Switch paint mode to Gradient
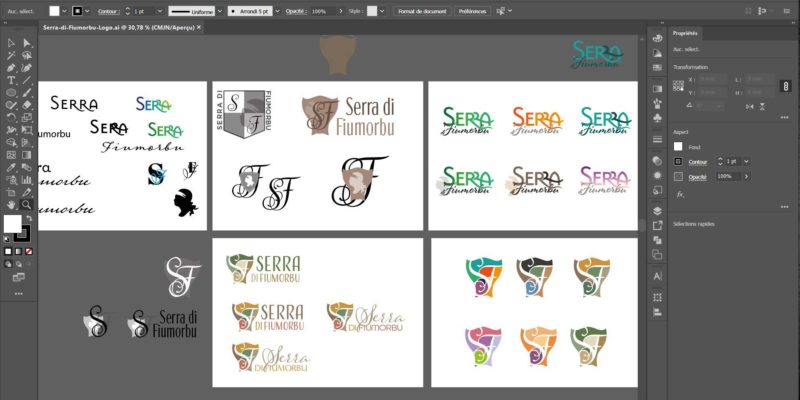The width and height of the screenshot is (800, 400). (18, 251)
